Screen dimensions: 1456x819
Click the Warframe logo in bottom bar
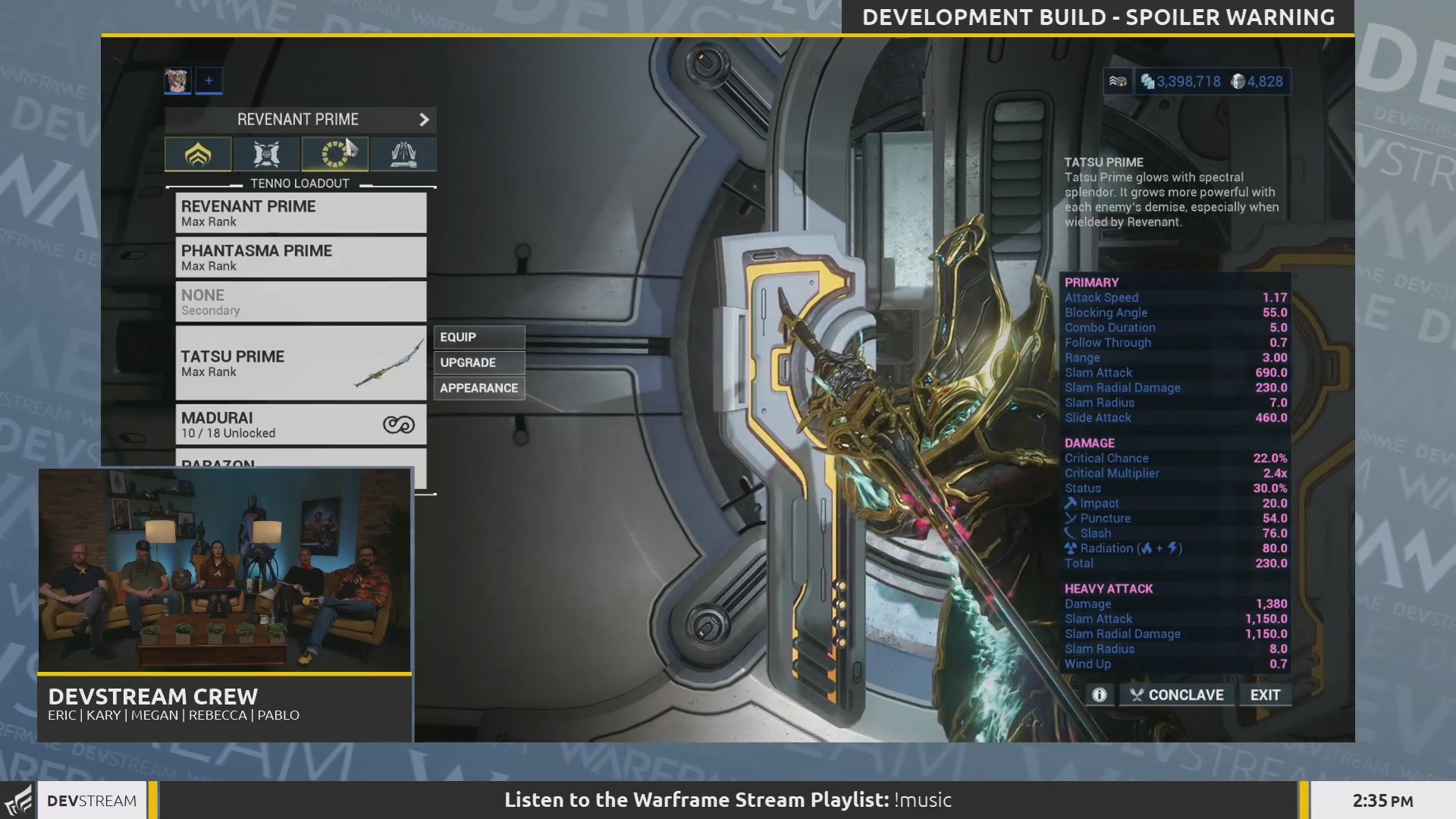pyautogui.click(x=18, y=800)
